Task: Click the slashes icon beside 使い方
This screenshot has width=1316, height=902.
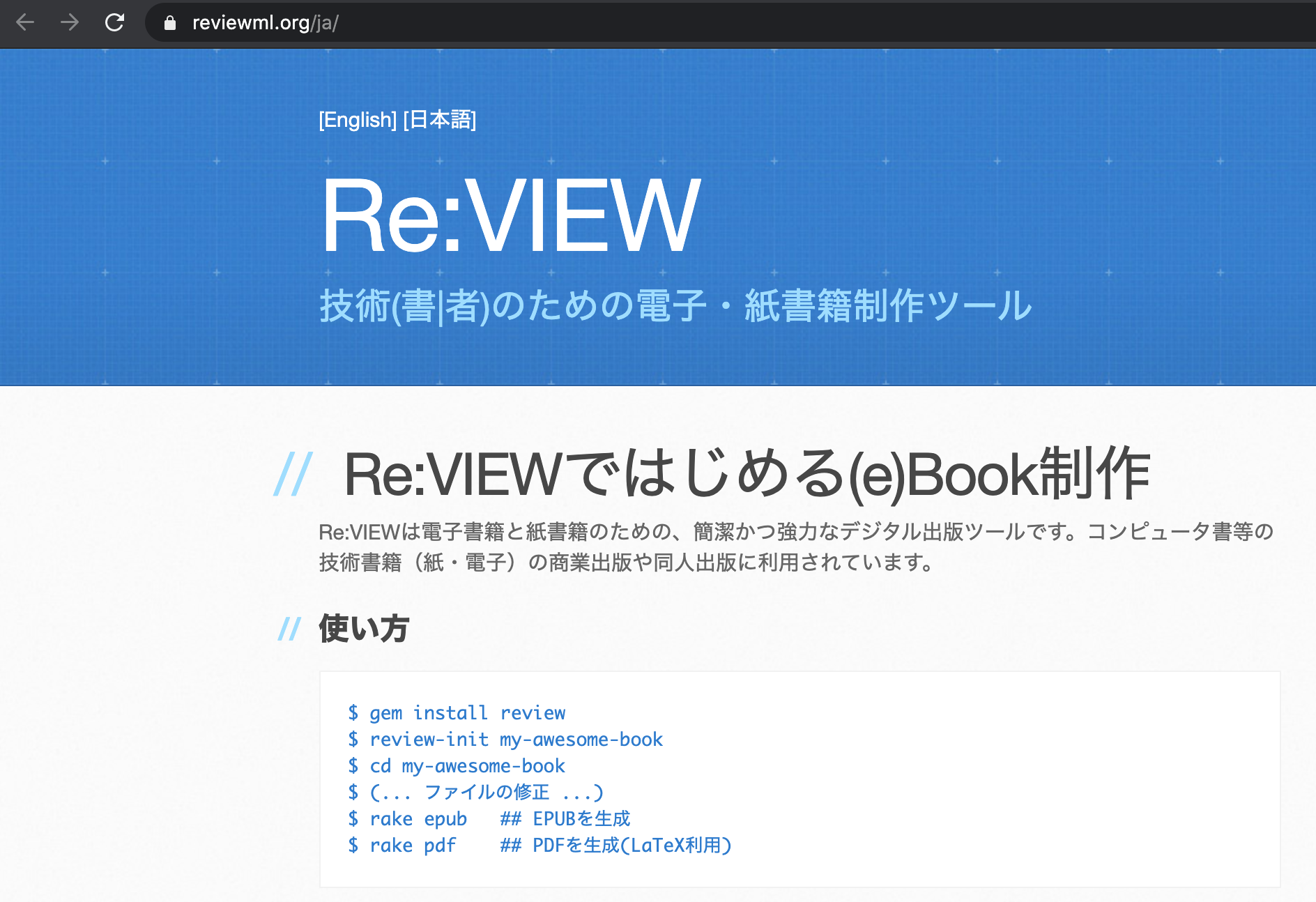Action: (x=289, y=629)
